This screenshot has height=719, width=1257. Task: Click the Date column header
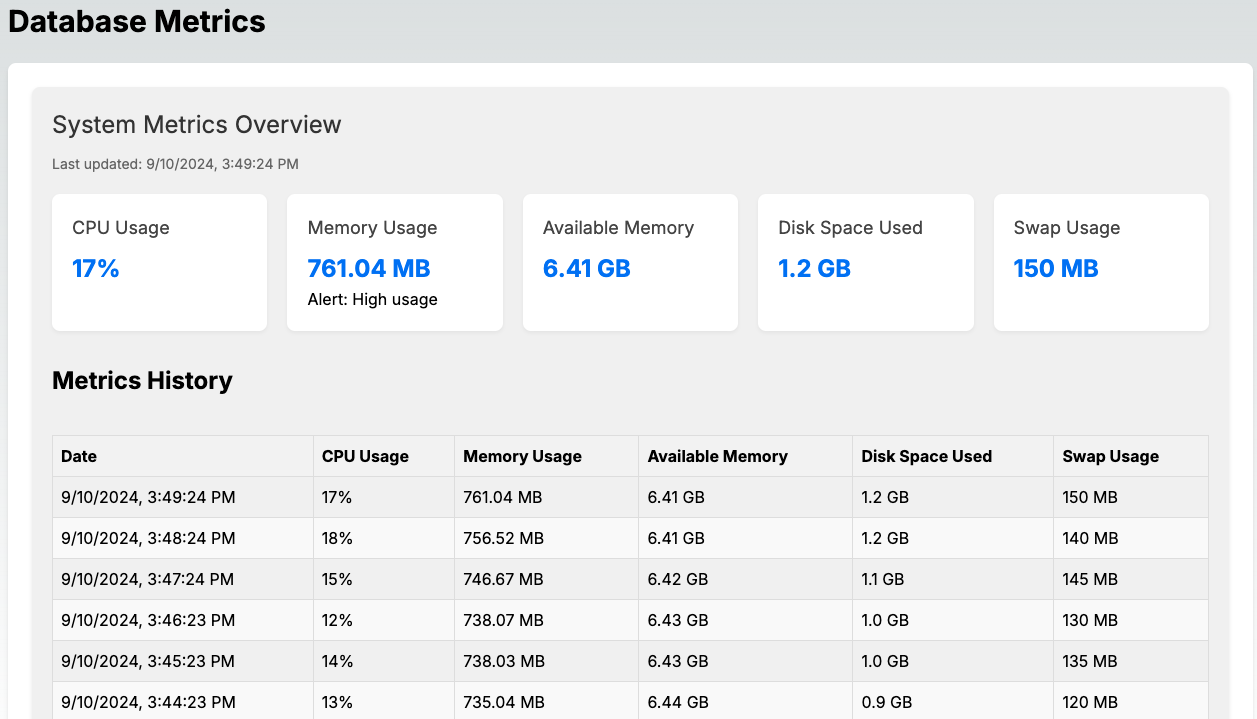(x=79, y=456)
